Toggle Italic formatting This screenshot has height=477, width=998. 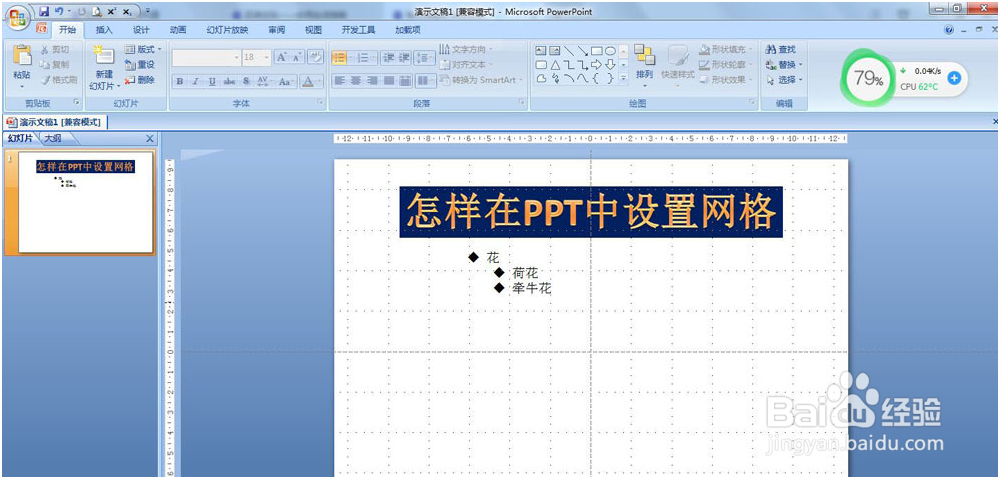[195, 81]
